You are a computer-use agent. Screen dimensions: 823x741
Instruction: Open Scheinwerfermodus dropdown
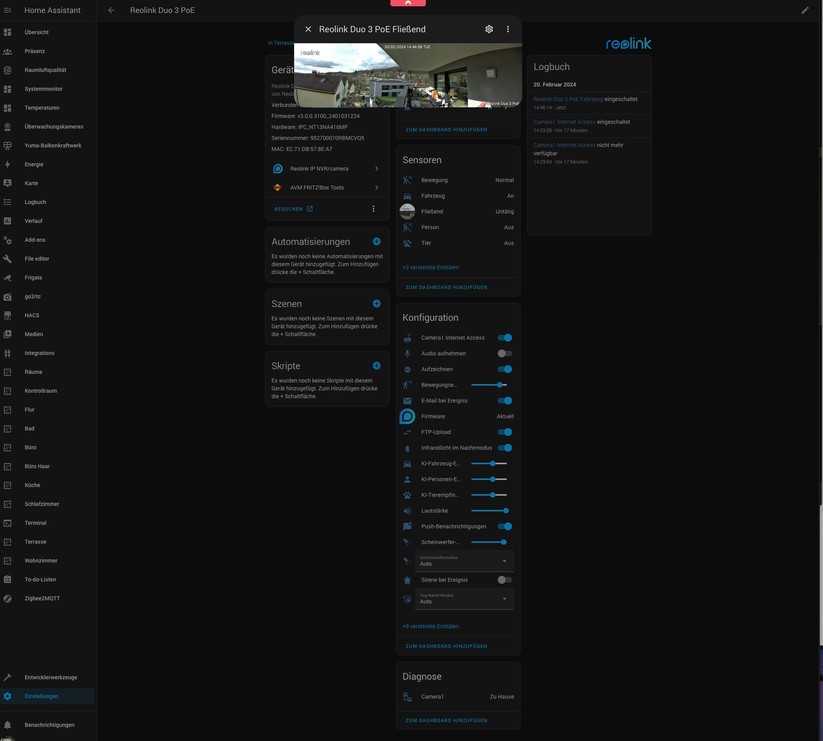(464, 561)
